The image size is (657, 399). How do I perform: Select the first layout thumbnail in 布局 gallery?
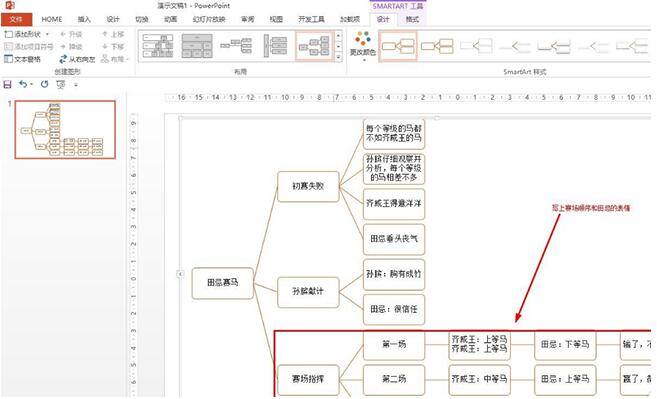[158, 46]
